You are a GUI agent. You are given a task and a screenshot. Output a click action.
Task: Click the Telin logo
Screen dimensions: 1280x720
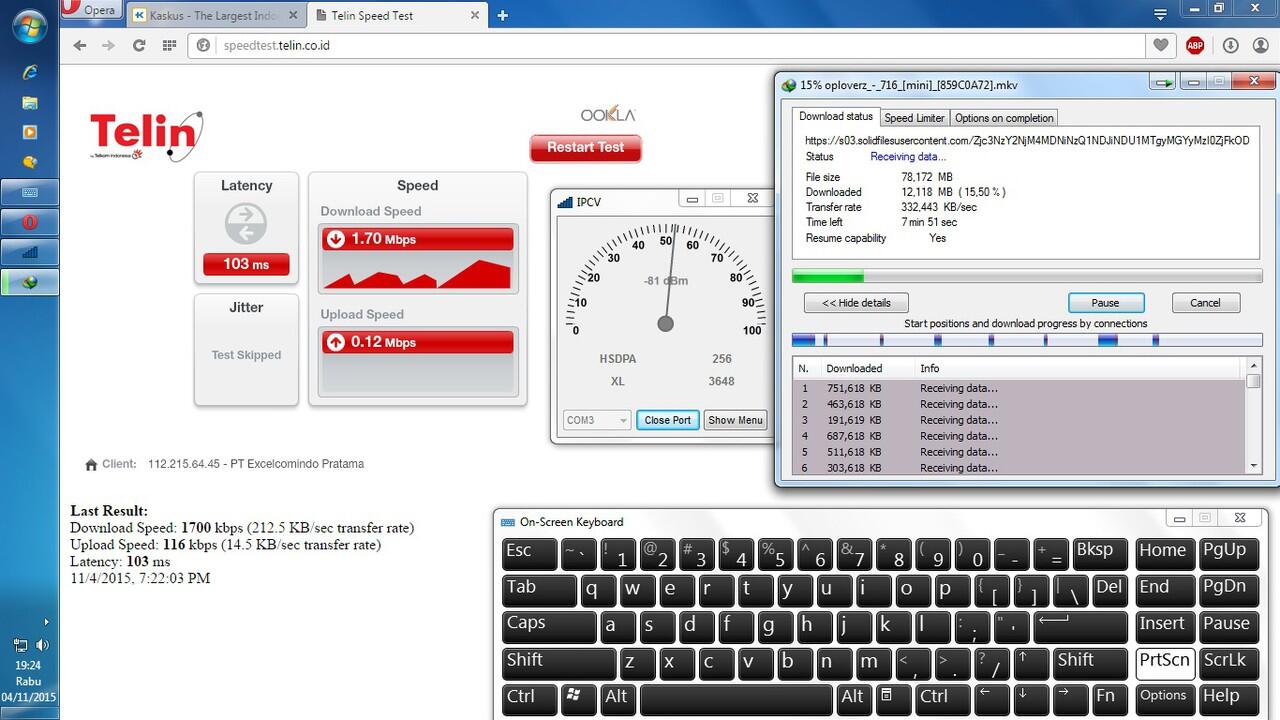coord(146,137)
